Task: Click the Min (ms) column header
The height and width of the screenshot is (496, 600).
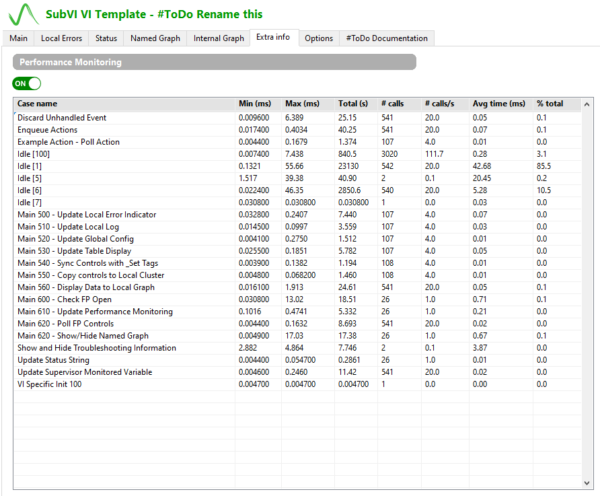Action: click(257, 103)
